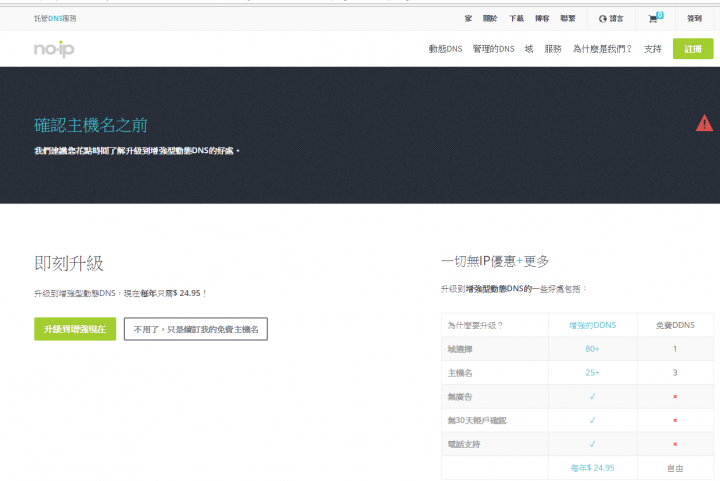This screenshot has height=481, width=720.
Task: Click the red x in 電話支持 row
Action: (675, 444)
